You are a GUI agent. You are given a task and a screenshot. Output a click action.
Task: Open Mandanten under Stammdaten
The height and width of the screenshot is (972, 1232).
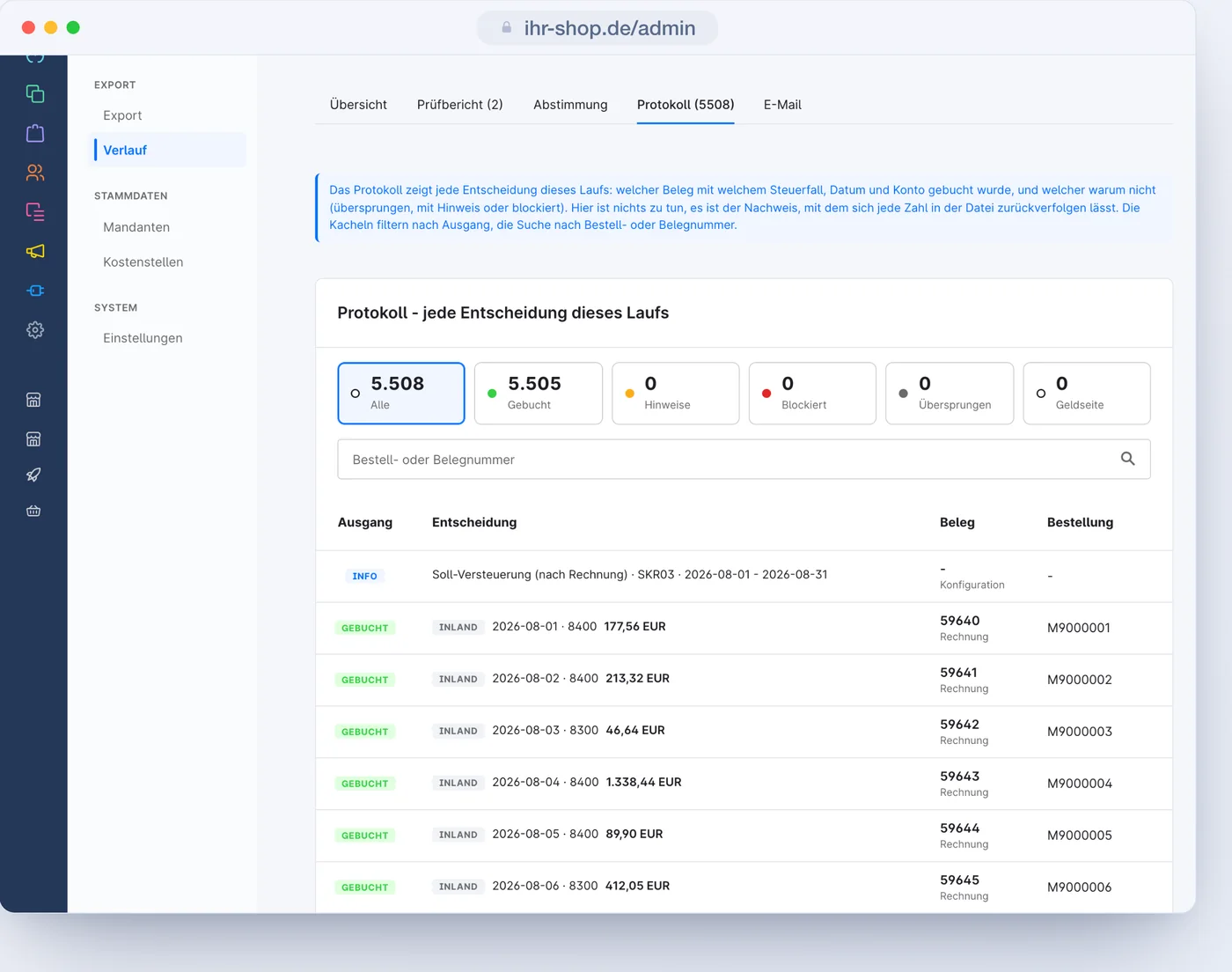click(x=136, y=227)
